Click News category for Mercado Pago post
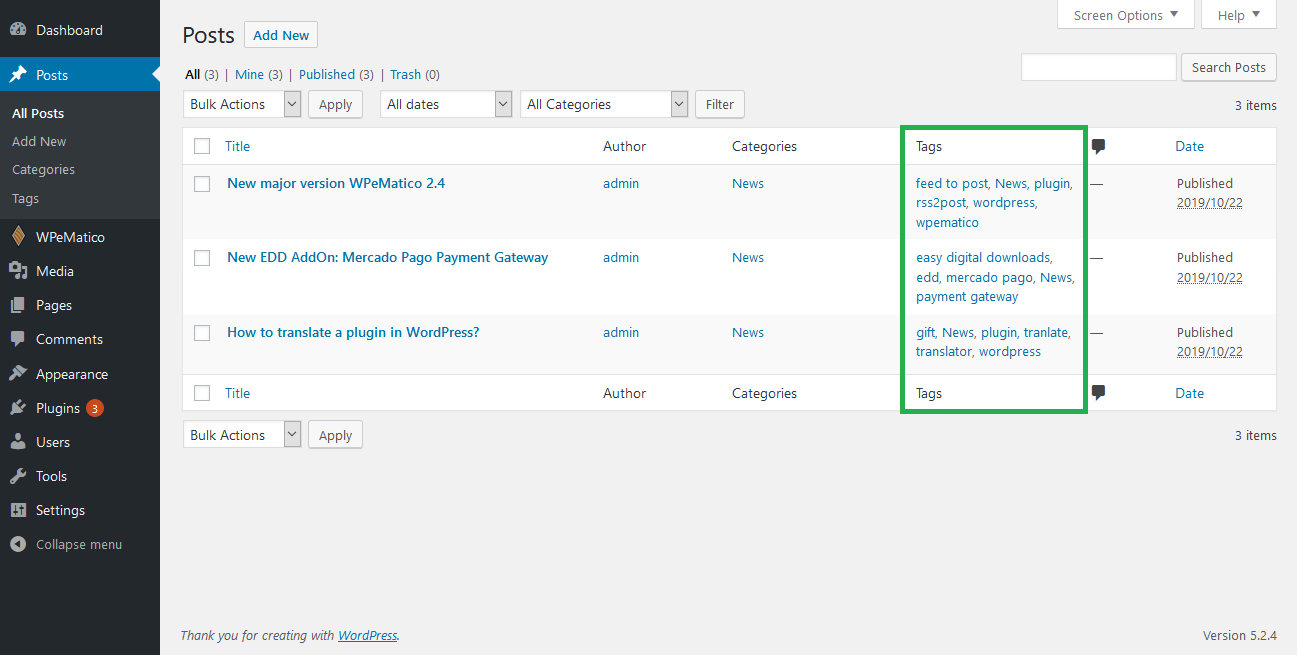 [x=747, y=258]
